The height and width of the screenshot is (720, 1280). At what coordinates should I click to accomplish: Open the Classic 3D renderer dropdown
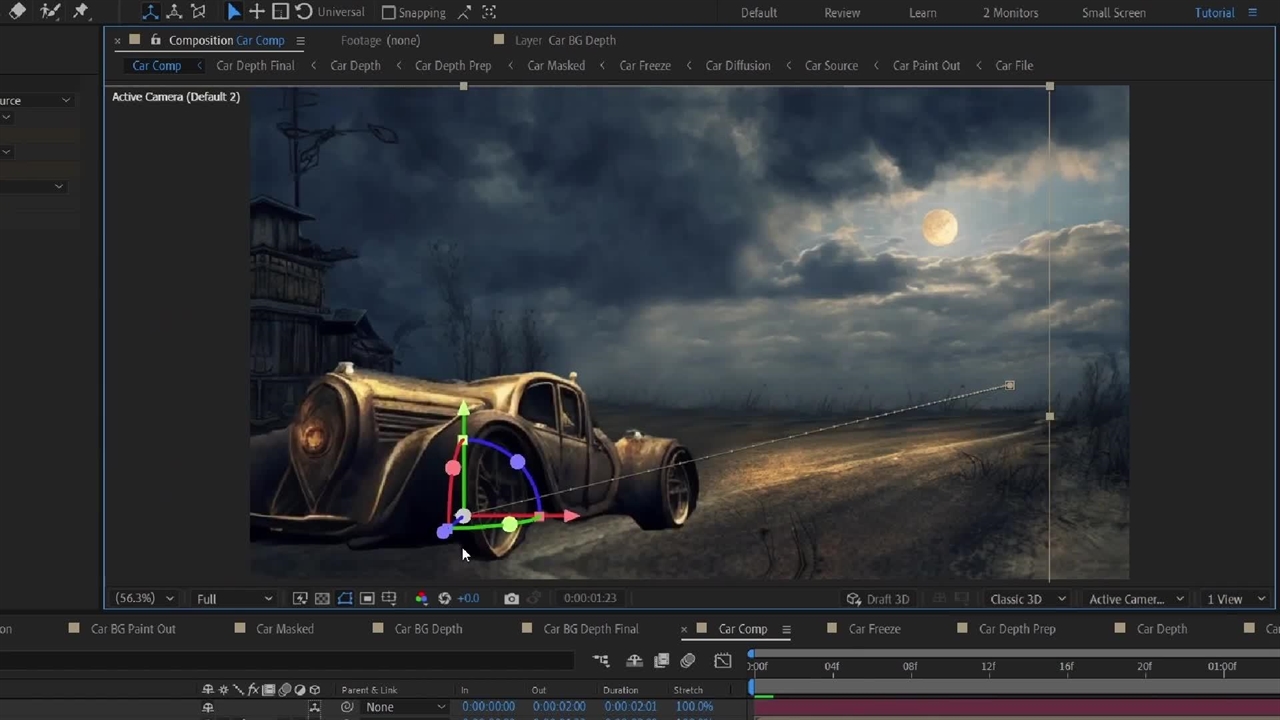point(1027,599)
